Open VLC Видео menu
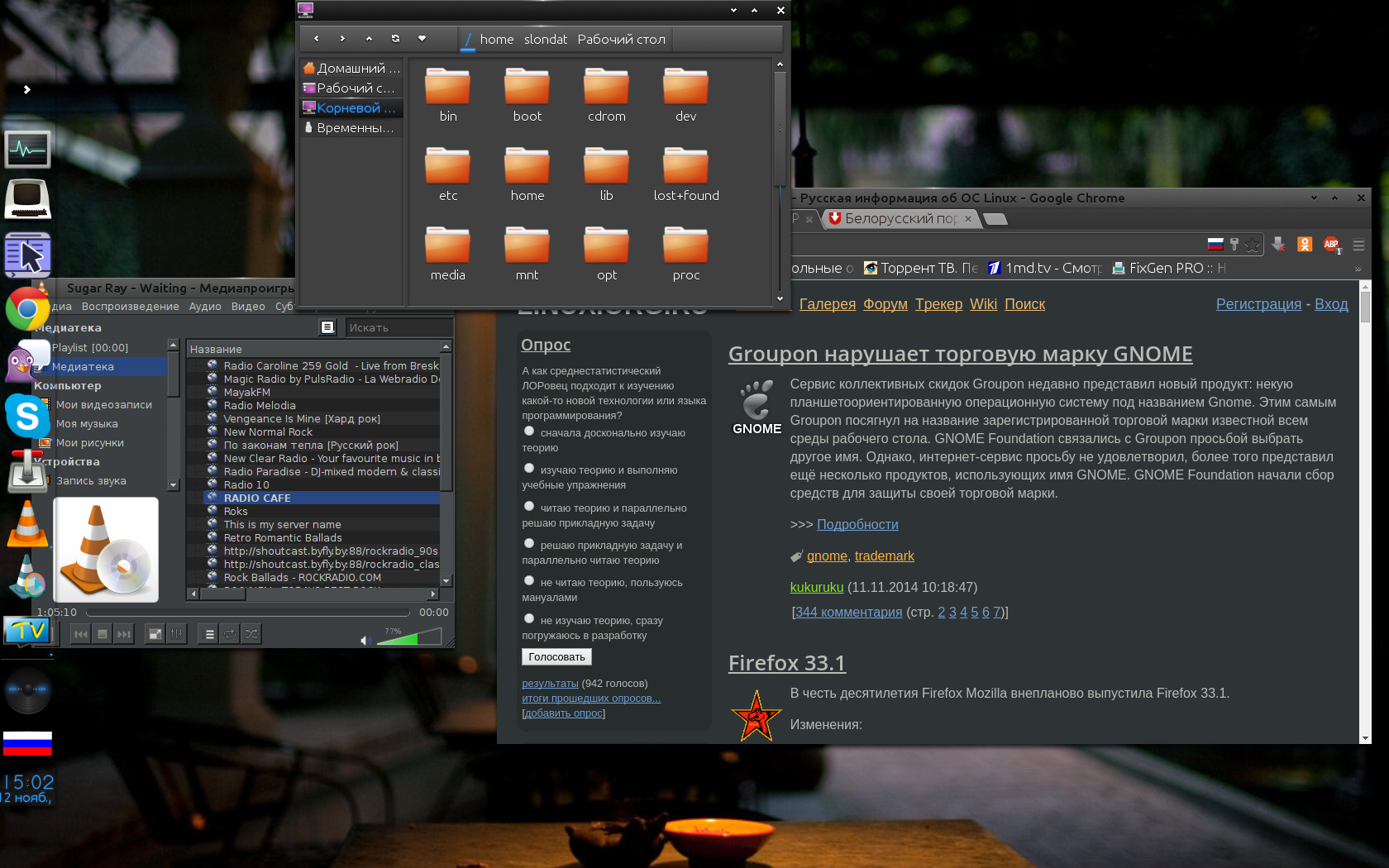 248,306
